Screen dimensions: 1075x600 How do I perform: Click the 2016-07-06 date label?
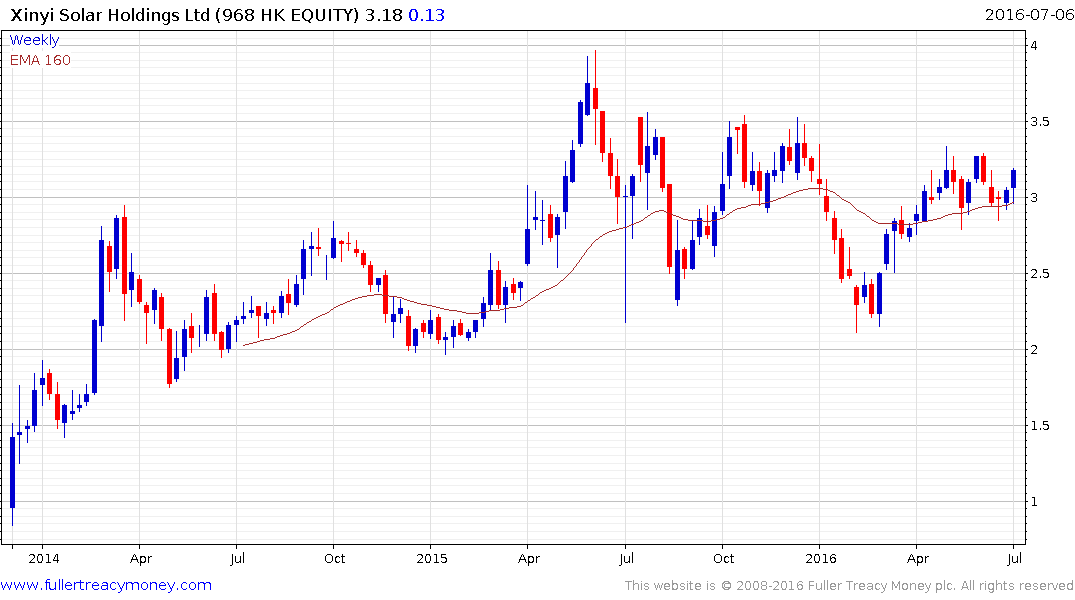click(1029, 14)
